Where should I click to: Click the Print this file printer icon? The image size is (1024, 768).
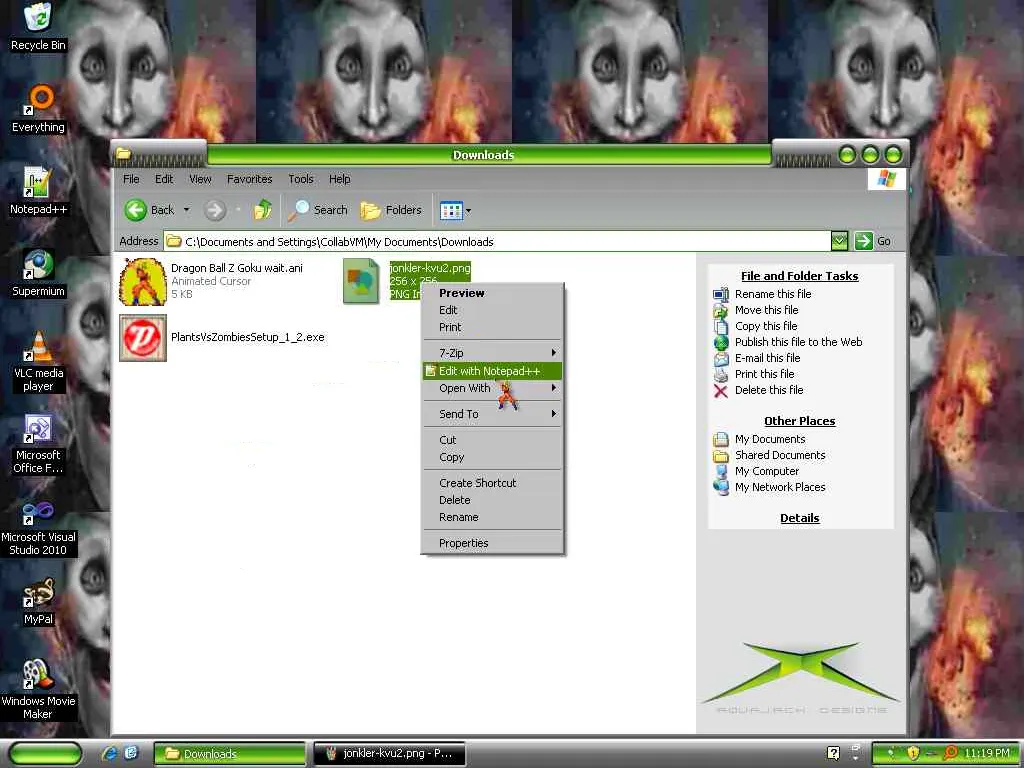pos(720,374)
